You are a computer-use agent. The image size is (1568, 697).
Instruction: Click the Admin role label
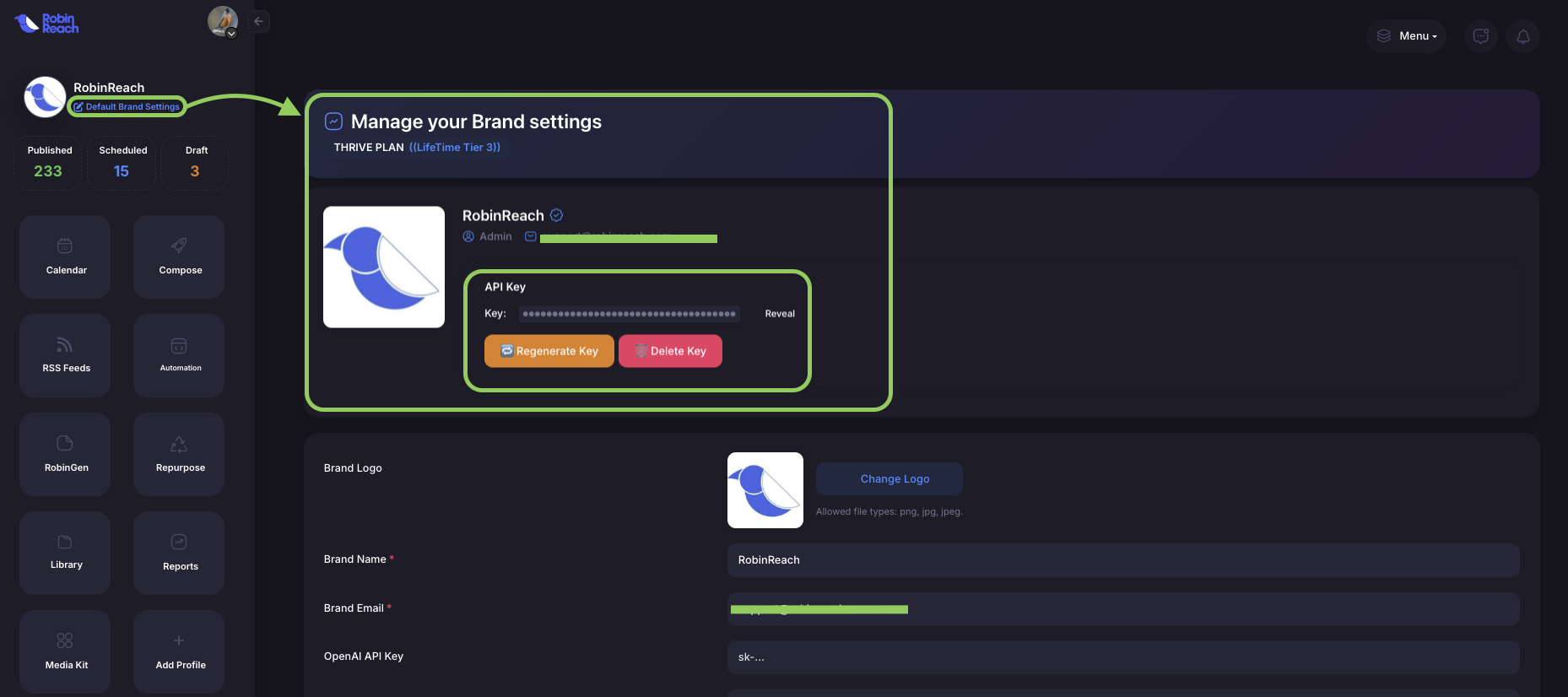(495, 237)
